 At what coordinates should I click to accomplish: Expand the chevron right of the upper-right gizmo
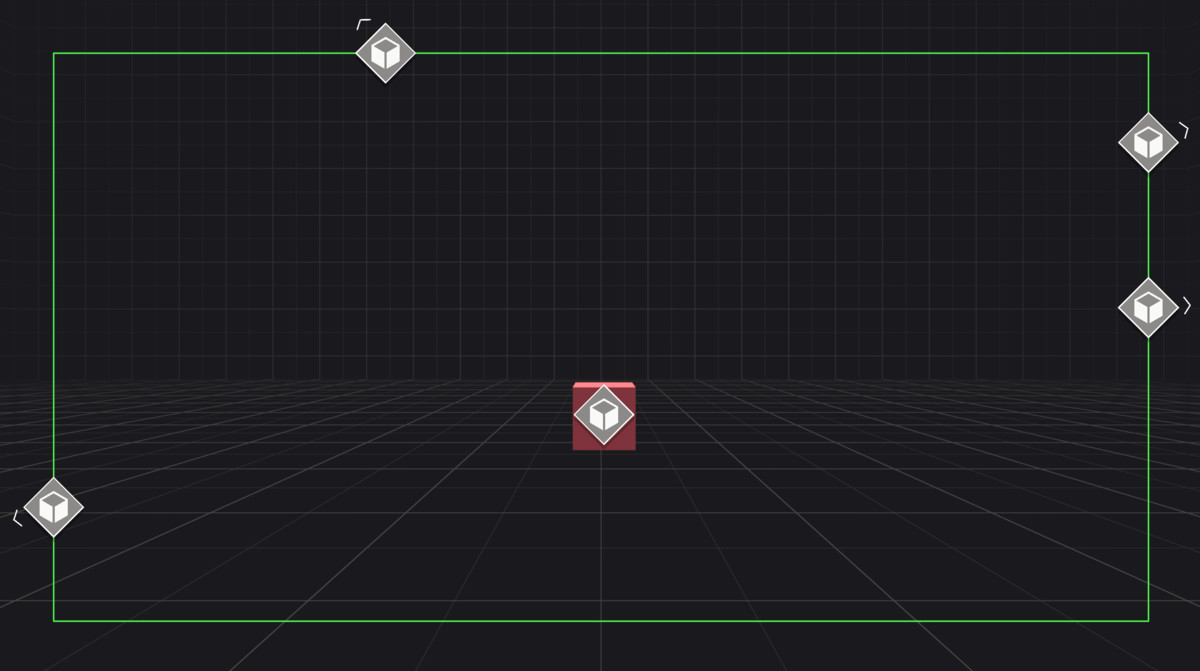pos(1185,131)
